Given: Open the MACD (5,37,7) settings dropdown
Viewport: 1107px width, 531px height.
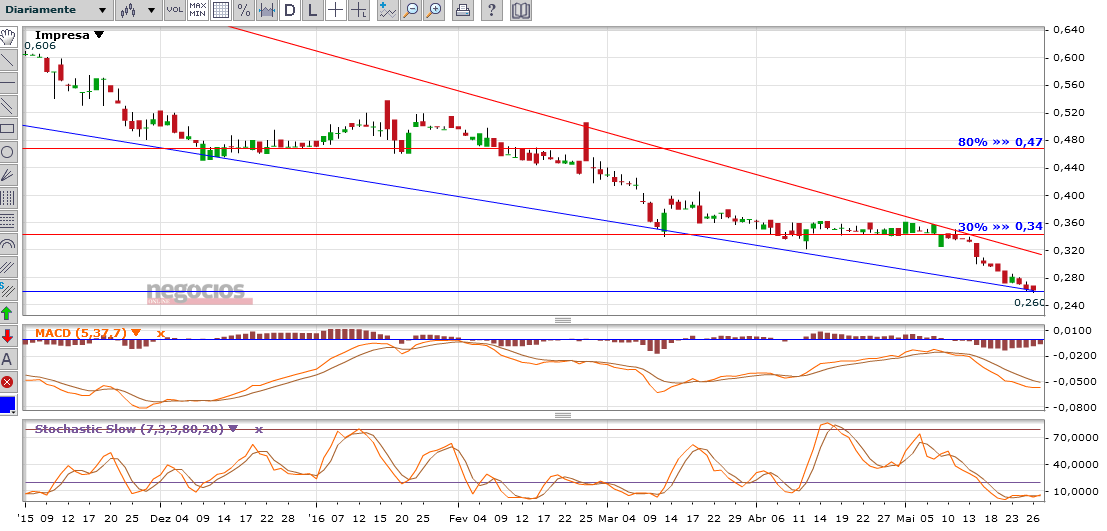Looking at the screenshot, I should 136,333.
